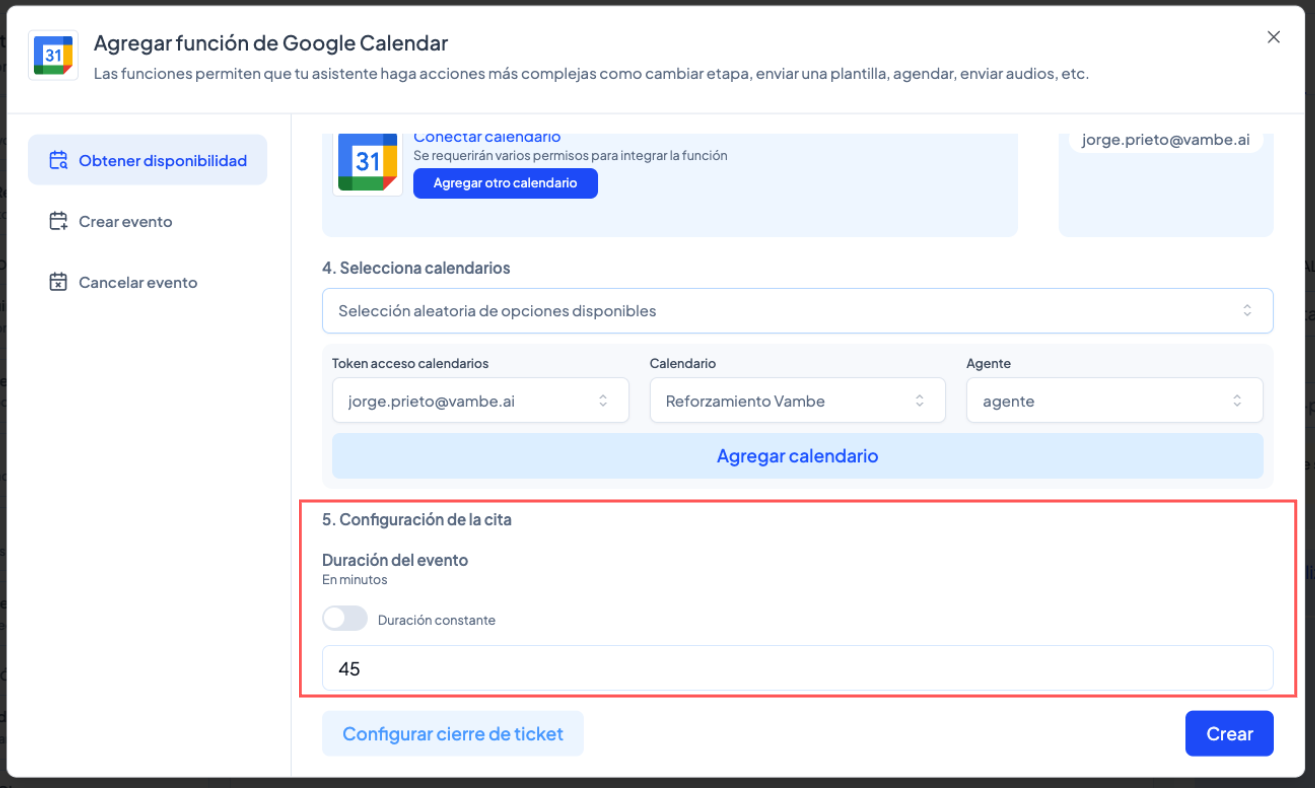Click the calendar-x icon beside Cancelar evento
The image size is (1315, 788).
(58, 282)
